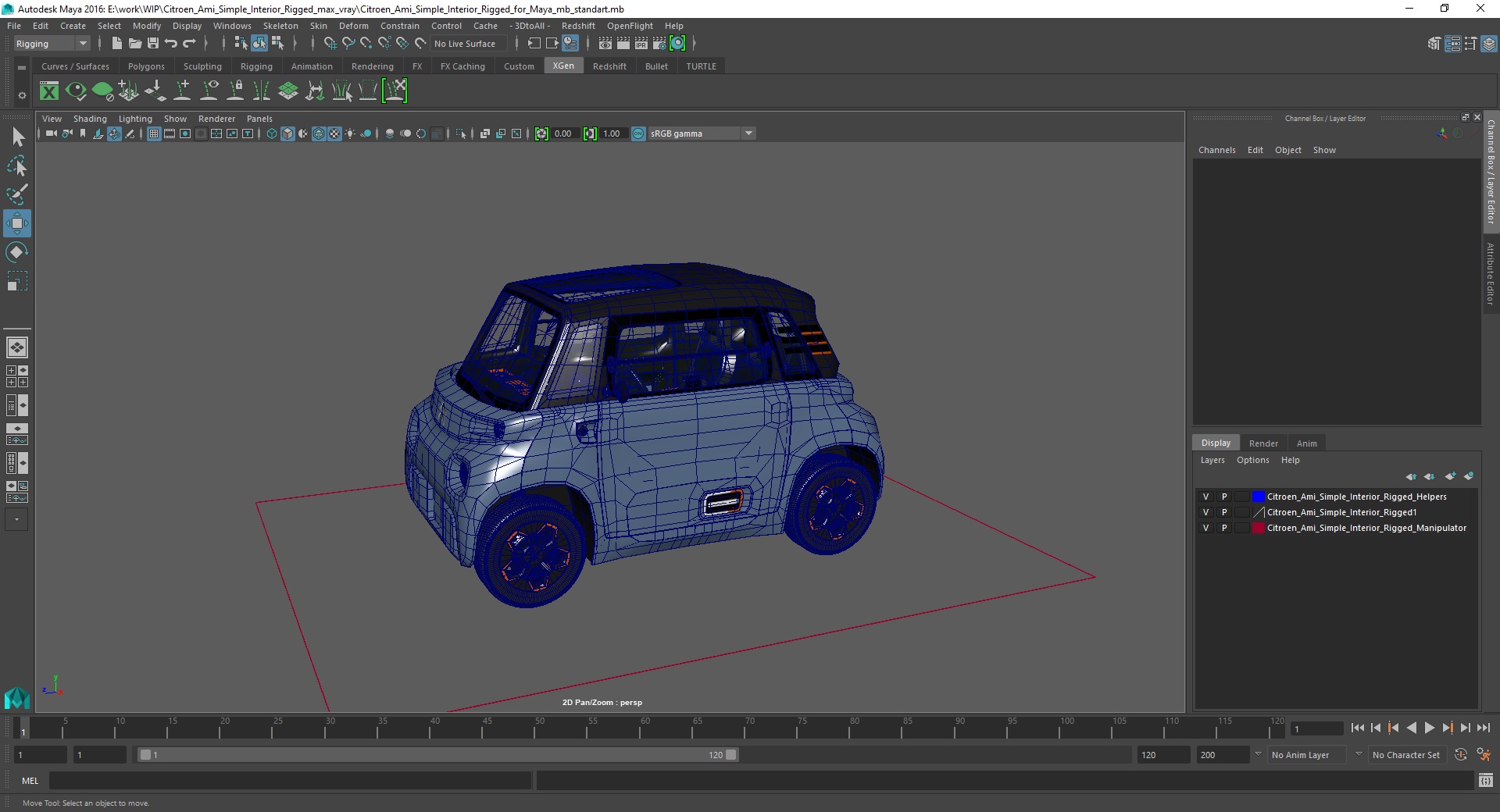Start IPR render

coord(641,44)
